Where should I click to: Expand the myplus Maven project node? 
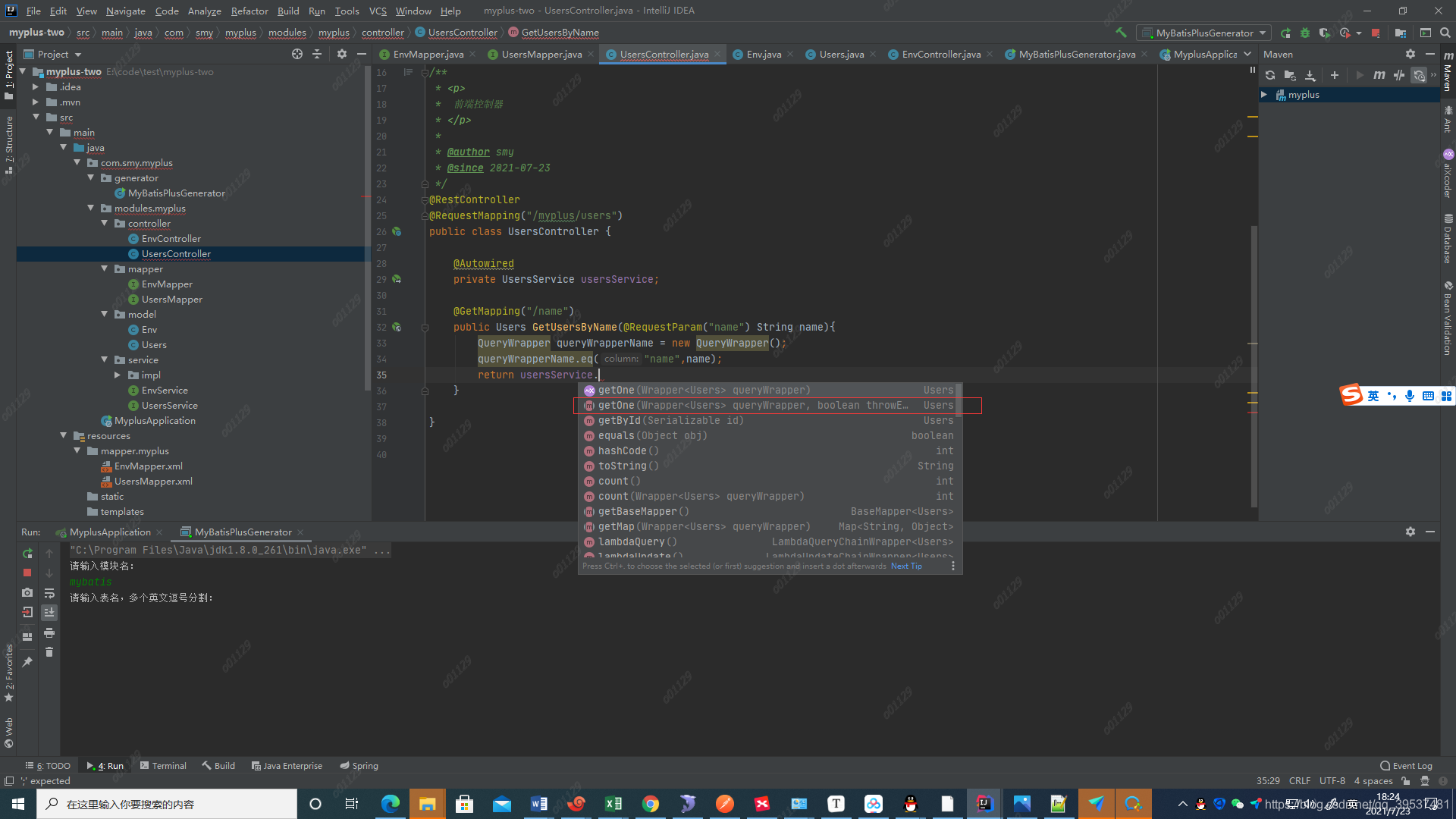coord(1264,95)
